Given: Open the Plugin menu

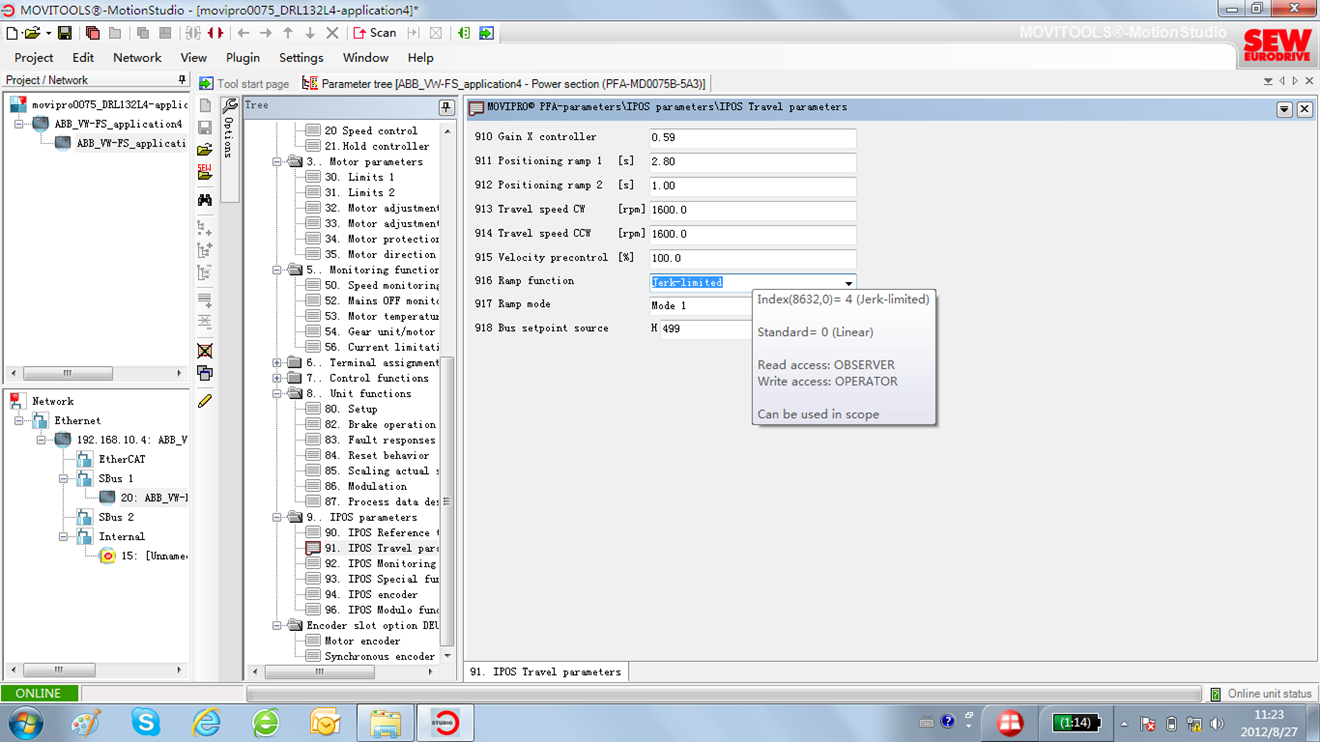Looking at the screenshot, I should coord(242,58).
